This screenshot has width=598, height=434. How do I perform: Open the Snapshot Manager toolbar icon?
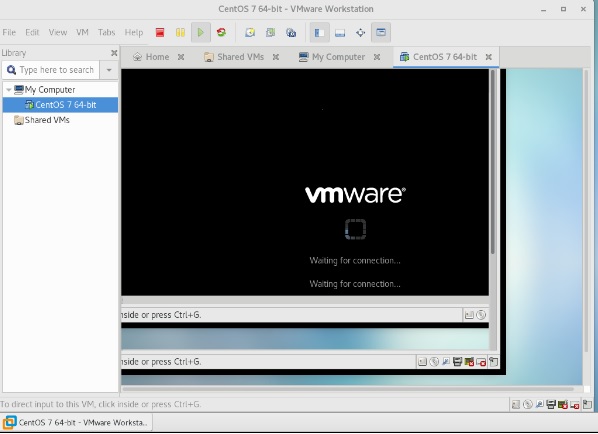point(291,32)
